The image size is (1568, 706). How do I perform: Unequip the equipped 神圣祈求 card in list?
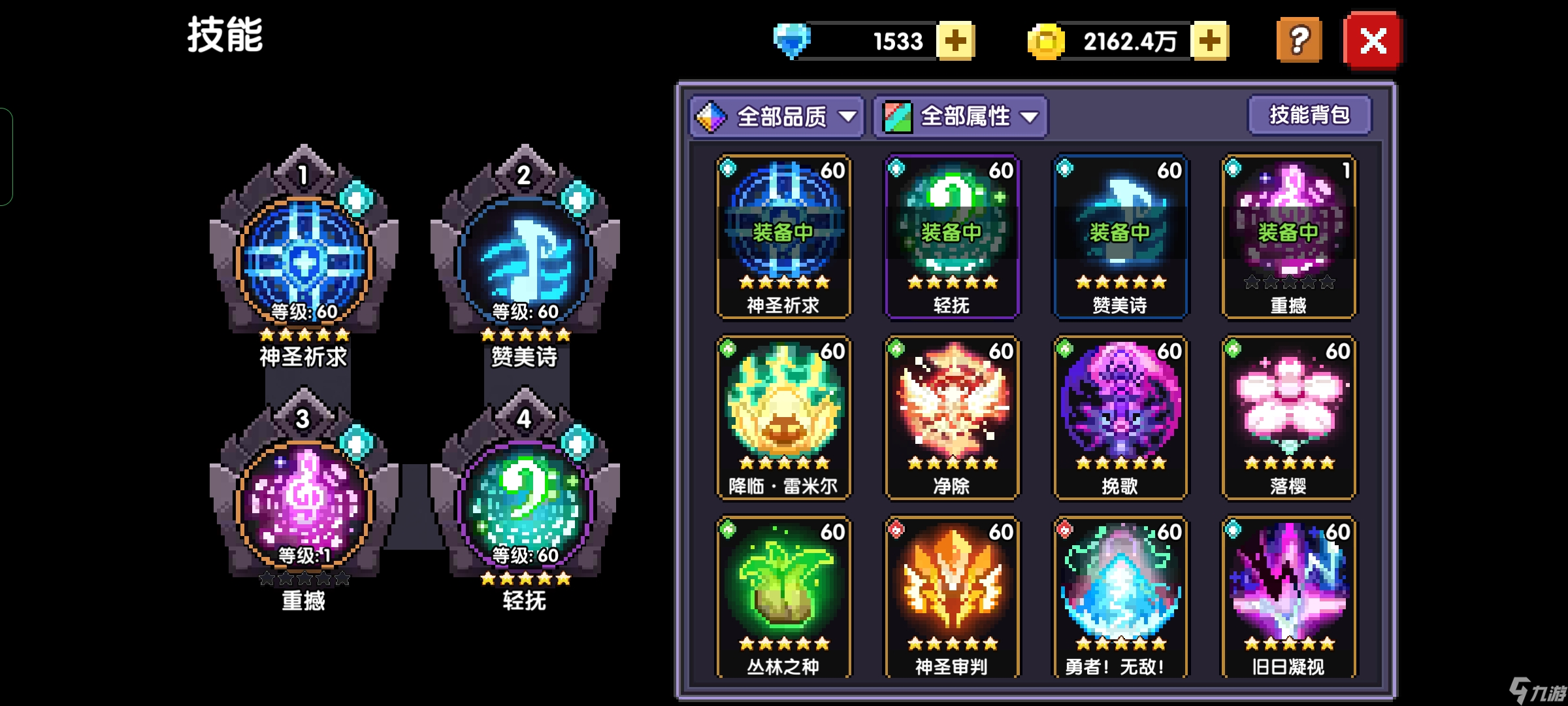point(783,237)
